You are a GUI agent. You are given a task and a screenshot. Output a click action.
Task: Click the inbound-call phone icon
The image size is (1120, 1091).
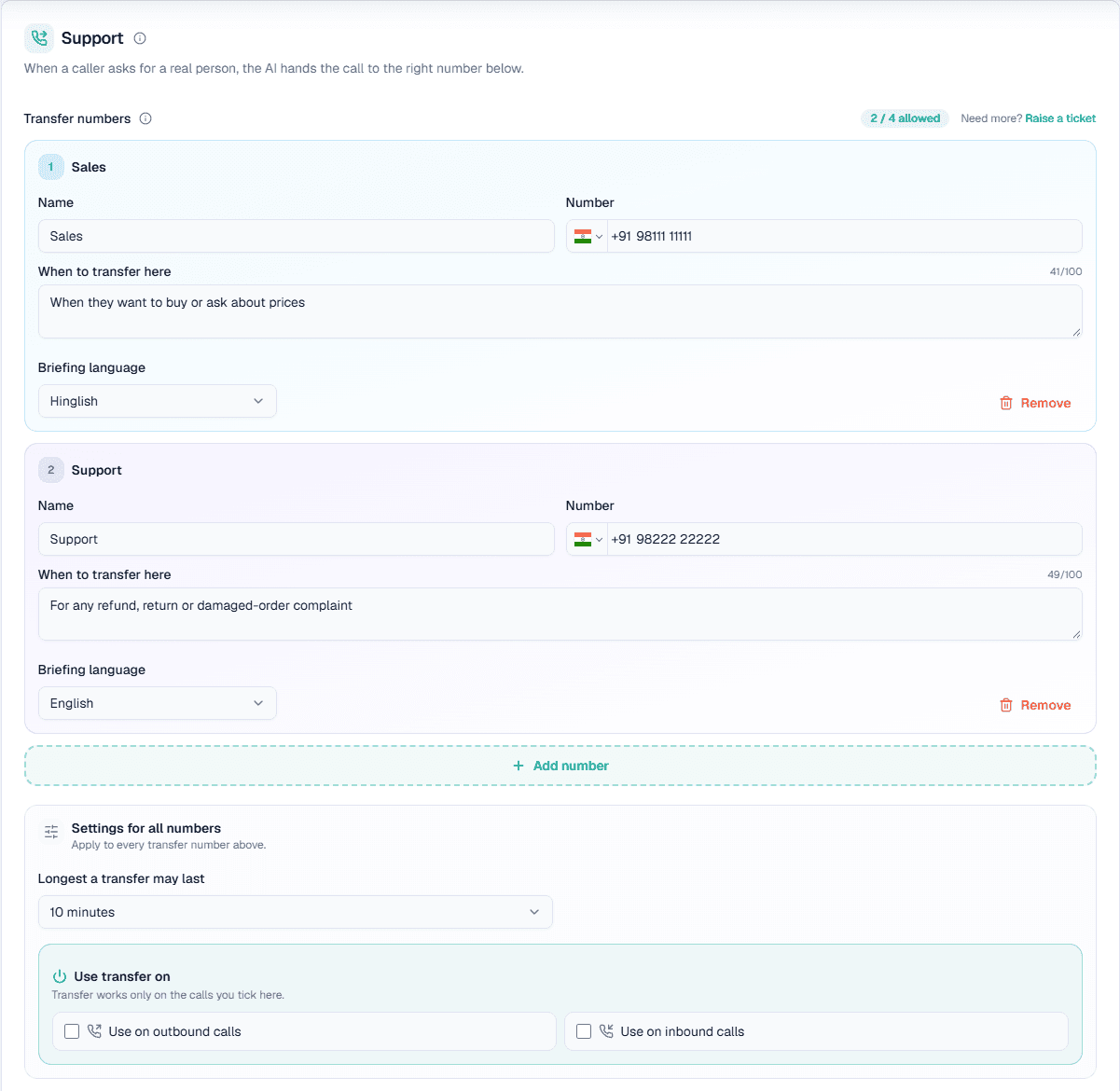tap(606, 1031)
